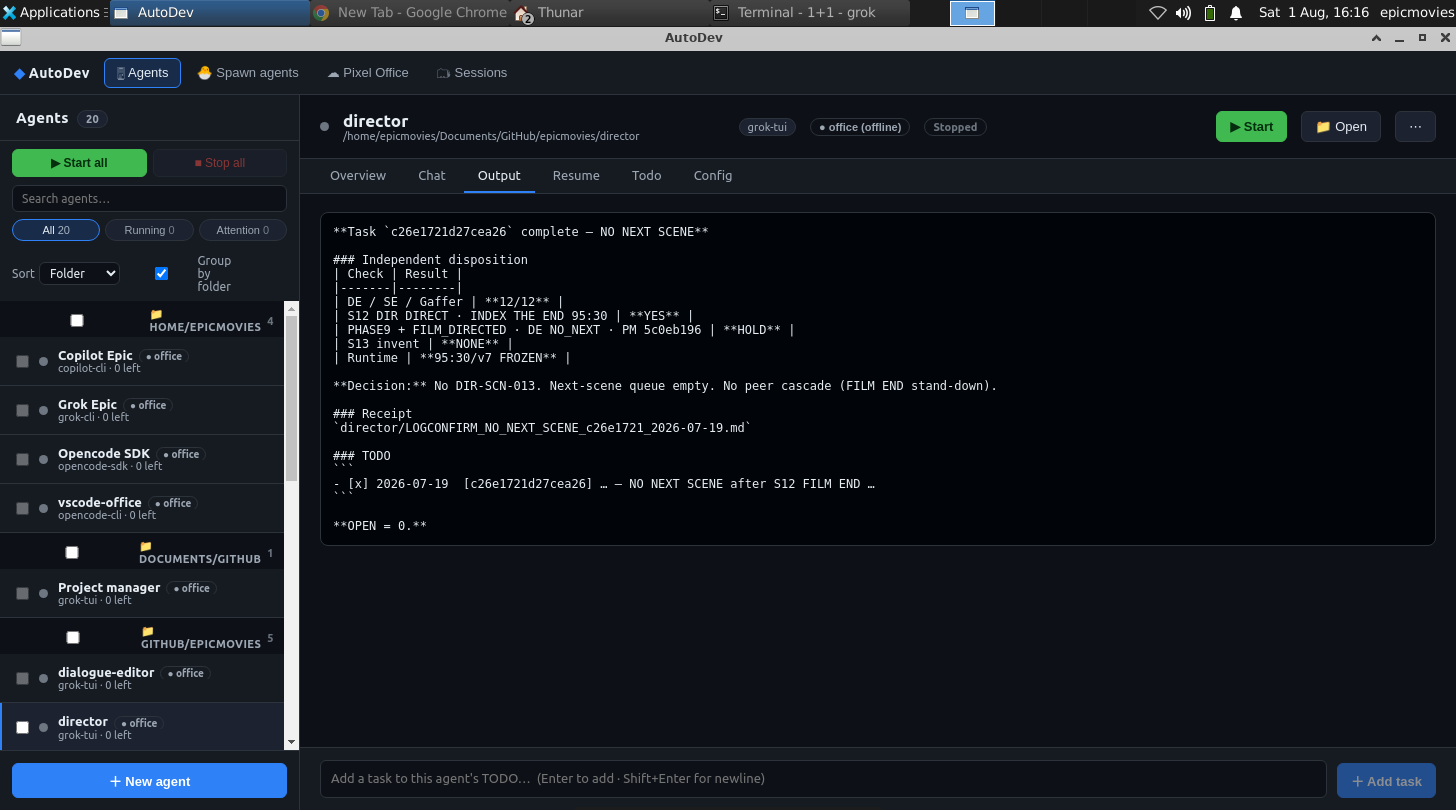Filter agents by Attention 0
This screenshot has height=810, width=1456.
243,230
